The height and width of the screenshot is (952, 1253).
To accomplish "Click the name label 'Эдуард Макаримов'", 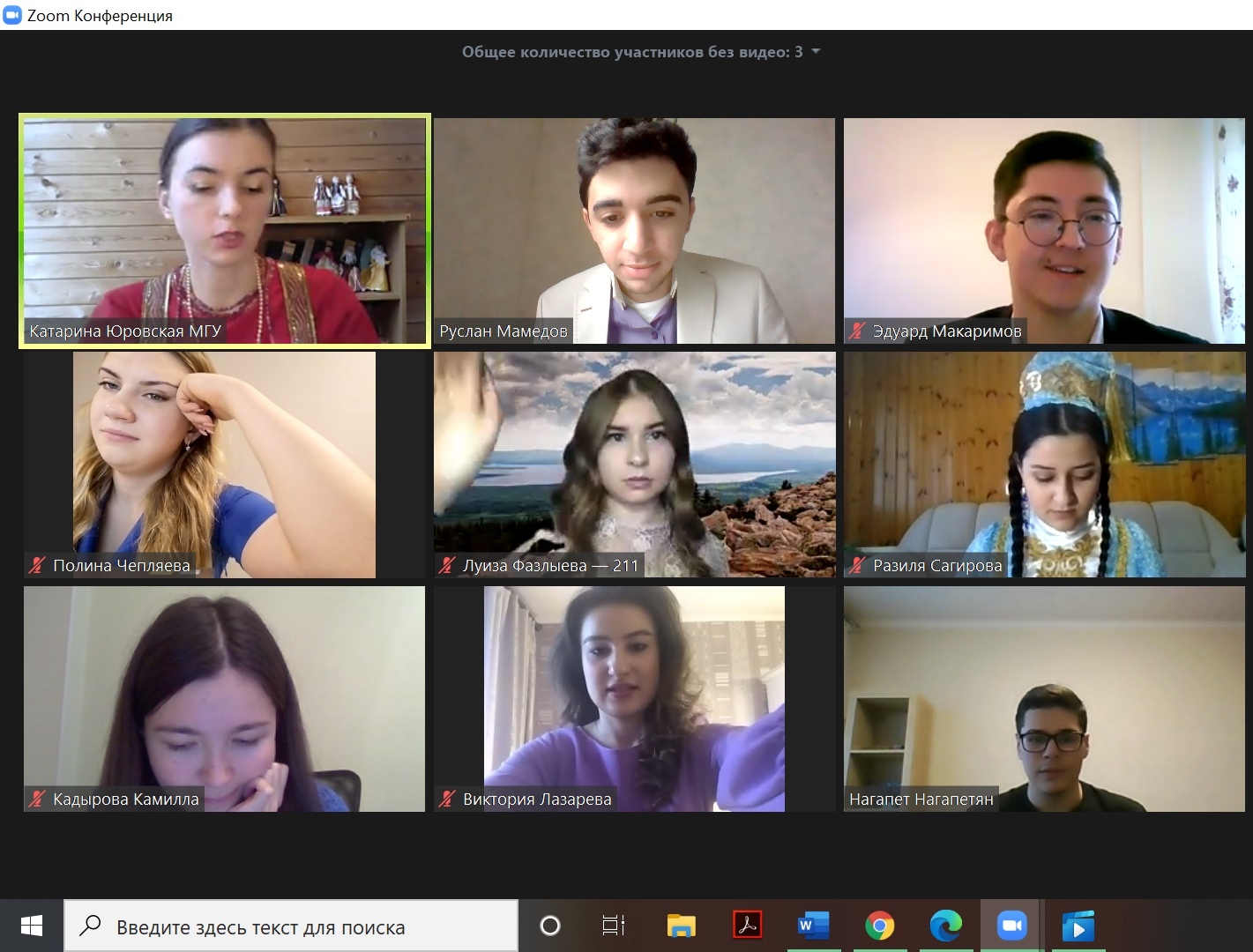I will pyautogui.click(x=947, y=331).
